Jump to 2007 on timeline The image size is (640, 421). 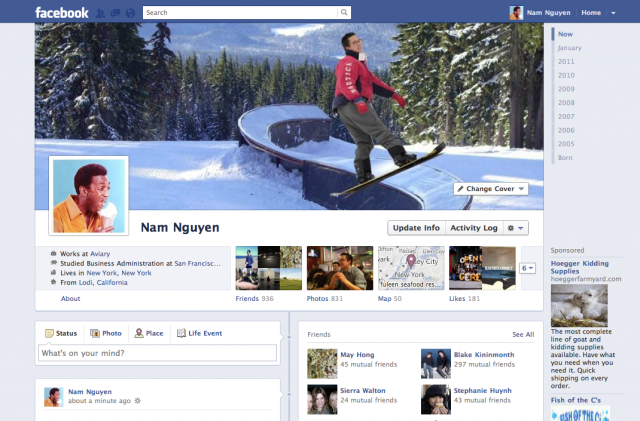pos(566,116)
